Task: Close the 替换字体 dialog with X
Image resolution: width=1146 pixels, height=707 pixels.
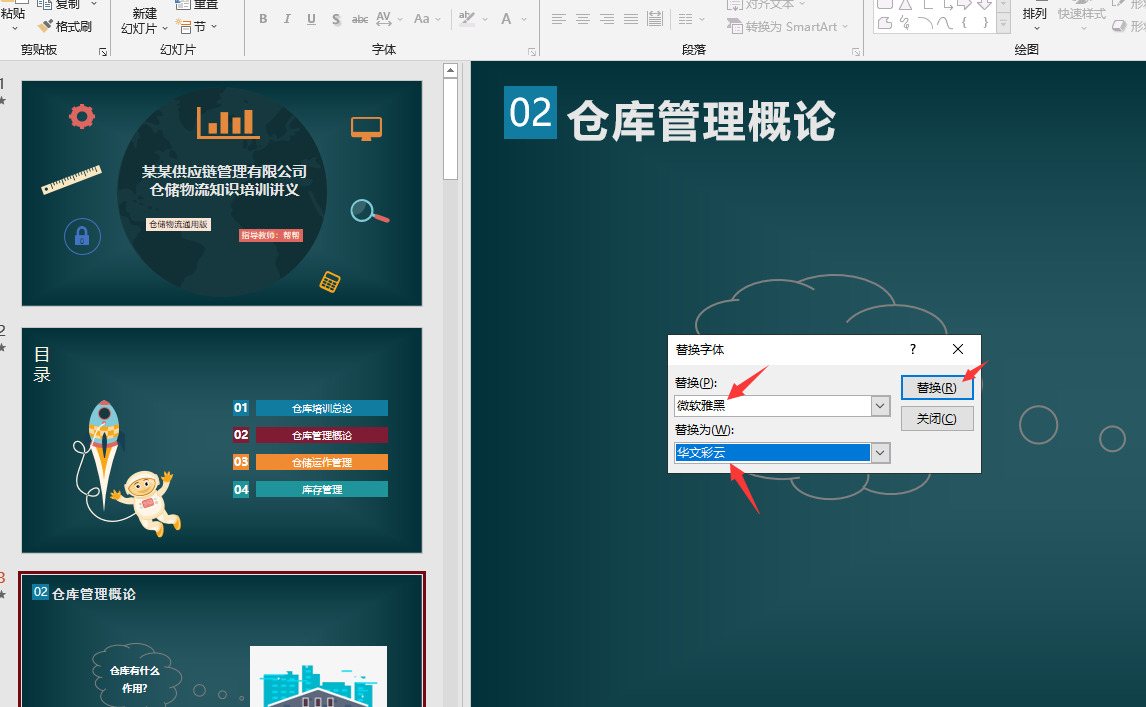Action: 958,349
